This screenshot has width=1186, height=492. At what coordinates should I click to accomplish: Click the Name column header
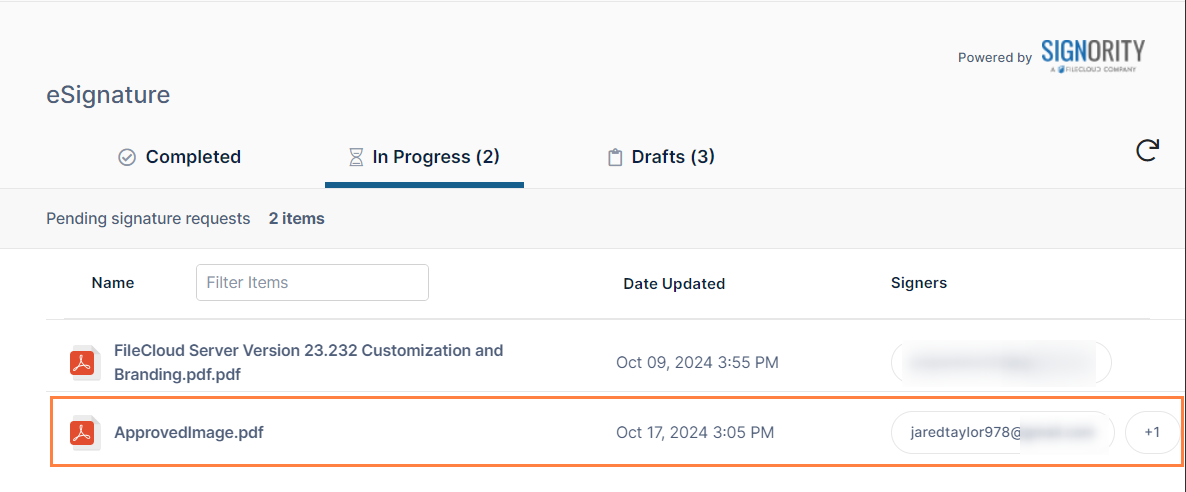point(113,283)
